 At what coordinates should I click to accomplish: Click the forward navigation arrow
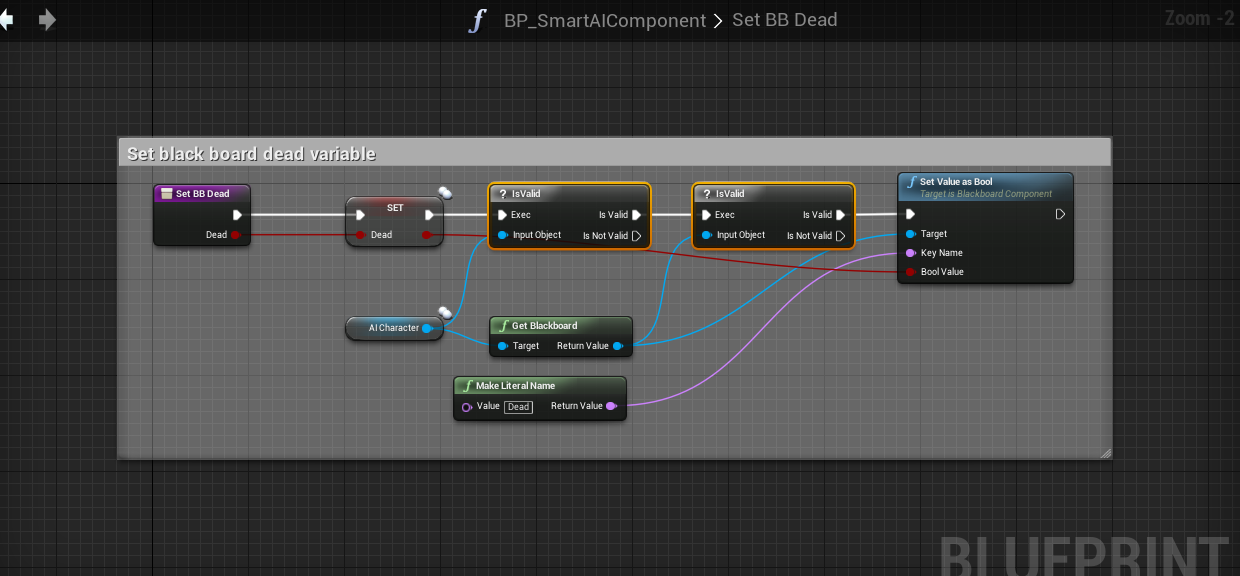(x=47, y=20)
